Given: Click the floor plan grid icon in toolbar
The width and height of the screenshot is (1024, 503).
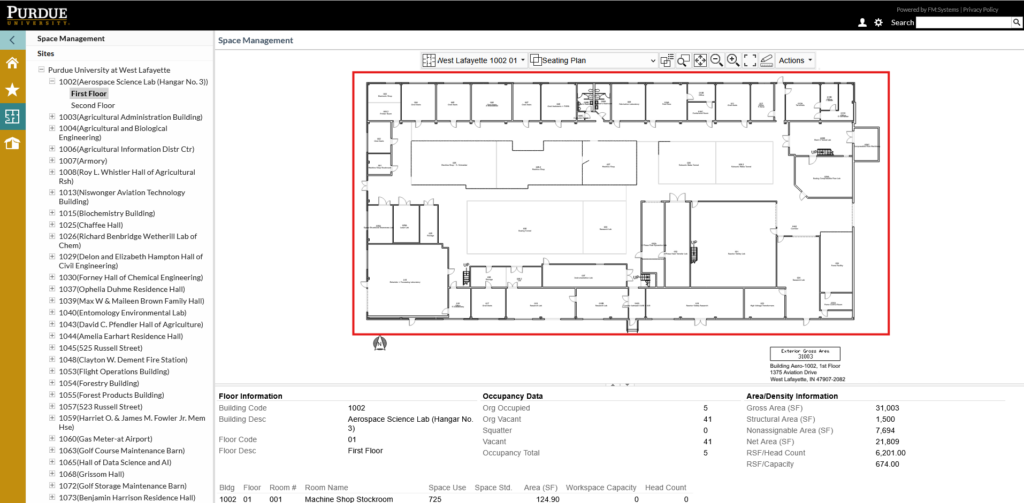Looking at the screenshot, I should click(428, 60).
